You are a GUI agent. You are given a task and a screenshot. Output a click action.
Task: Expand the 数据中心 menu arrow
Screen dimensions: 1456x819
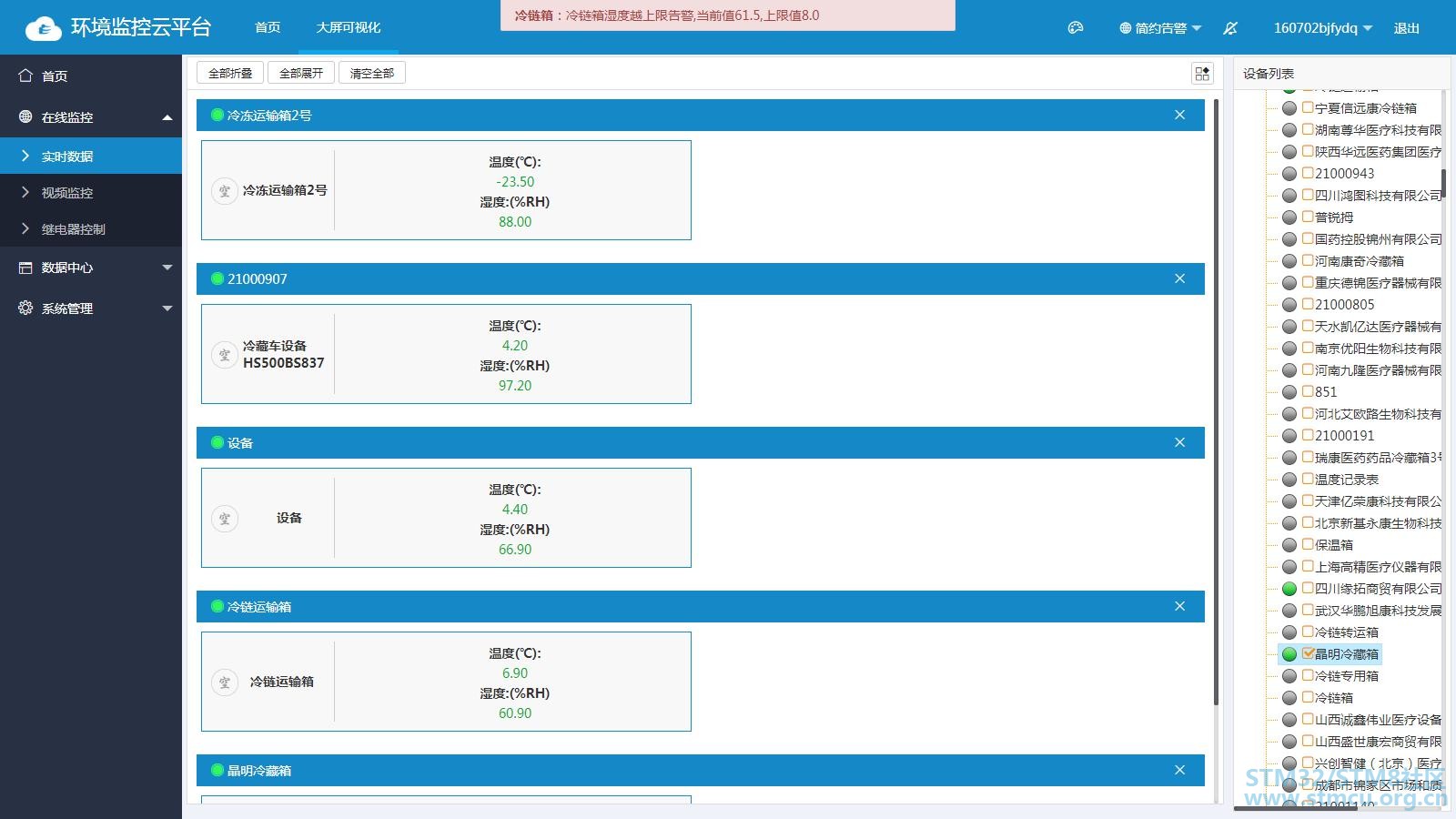[167, 268]
